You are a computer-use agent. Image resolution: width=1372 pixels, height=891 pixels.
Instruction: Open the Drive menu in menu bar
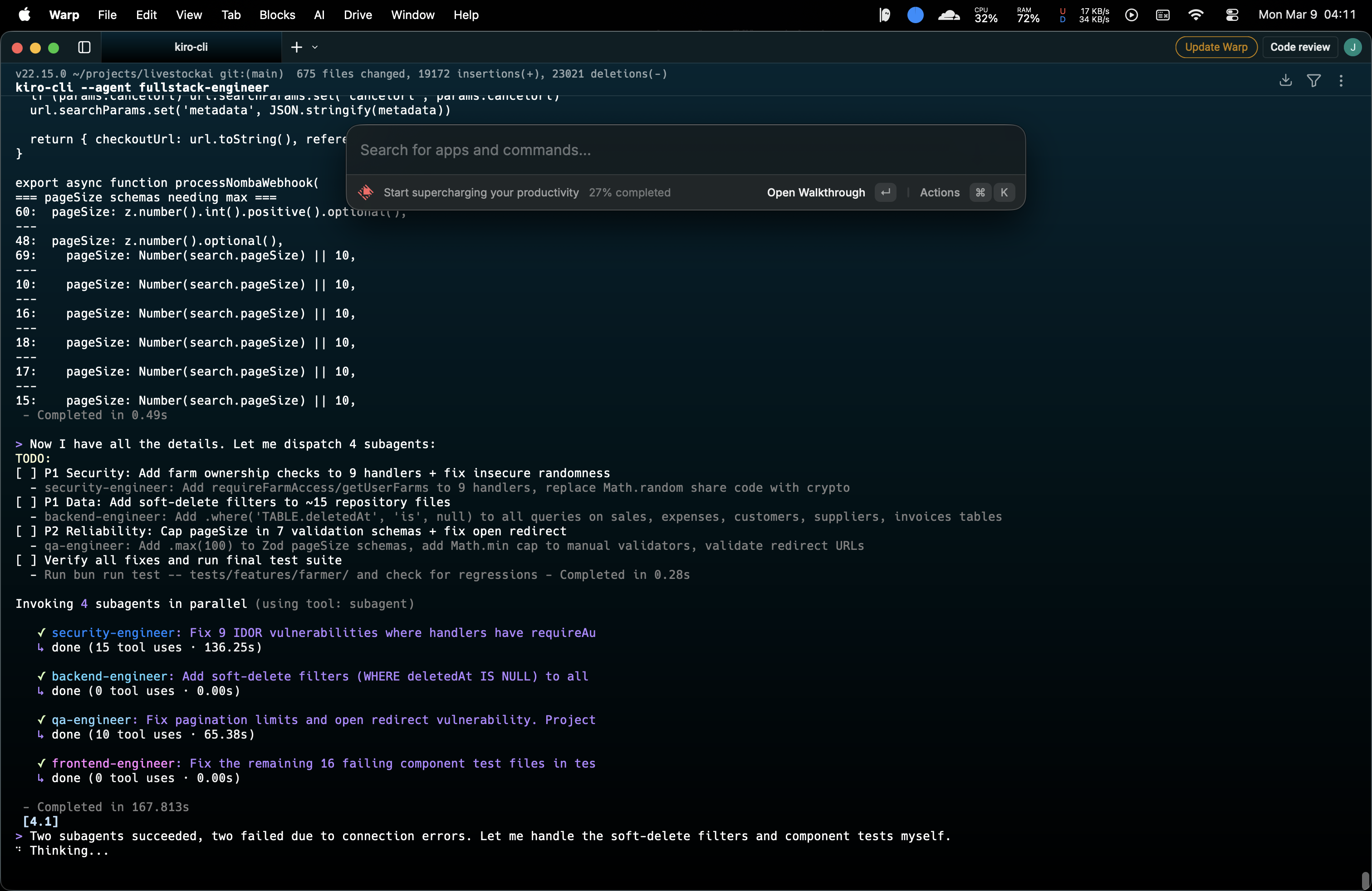358,15
